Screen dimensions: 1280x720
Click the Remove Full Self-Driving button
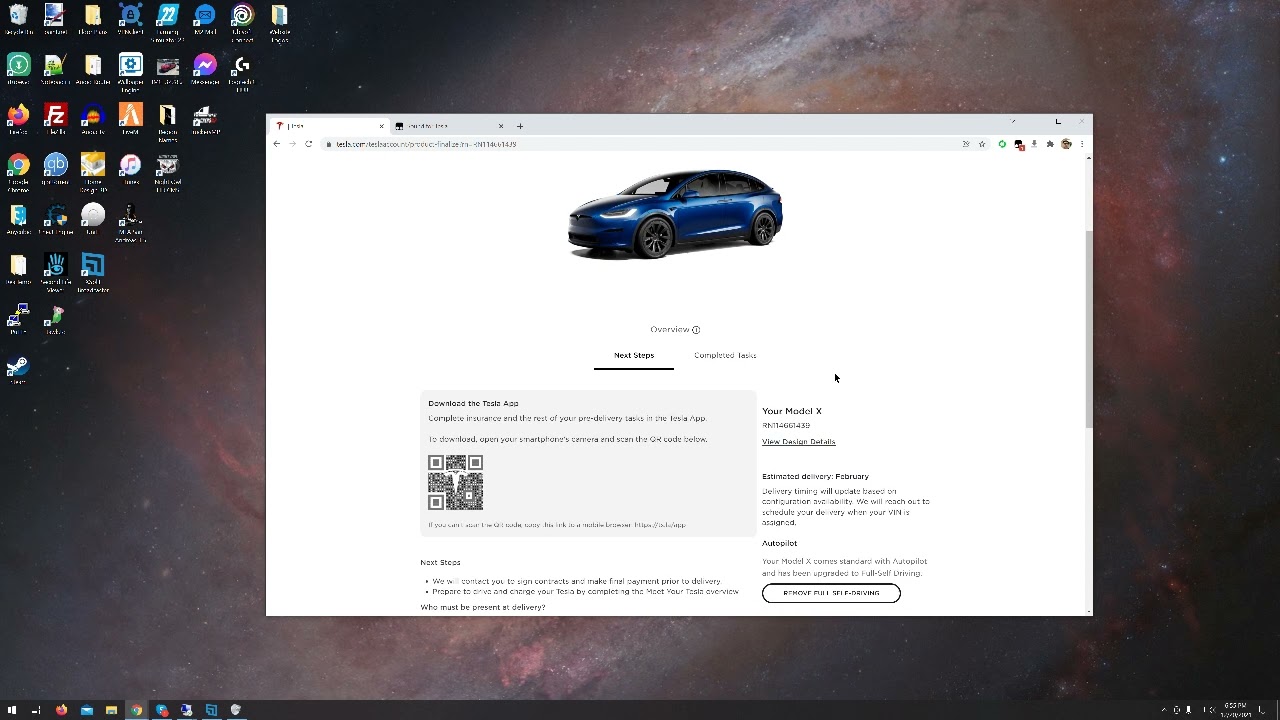pos(831,593)
